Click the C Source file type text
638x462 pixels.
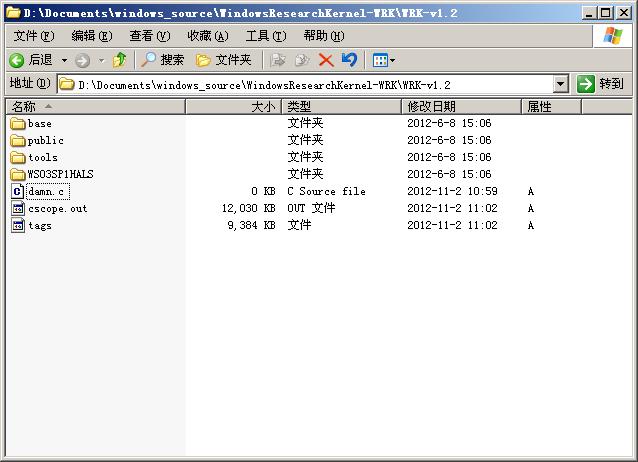click(x=326, y=191)
